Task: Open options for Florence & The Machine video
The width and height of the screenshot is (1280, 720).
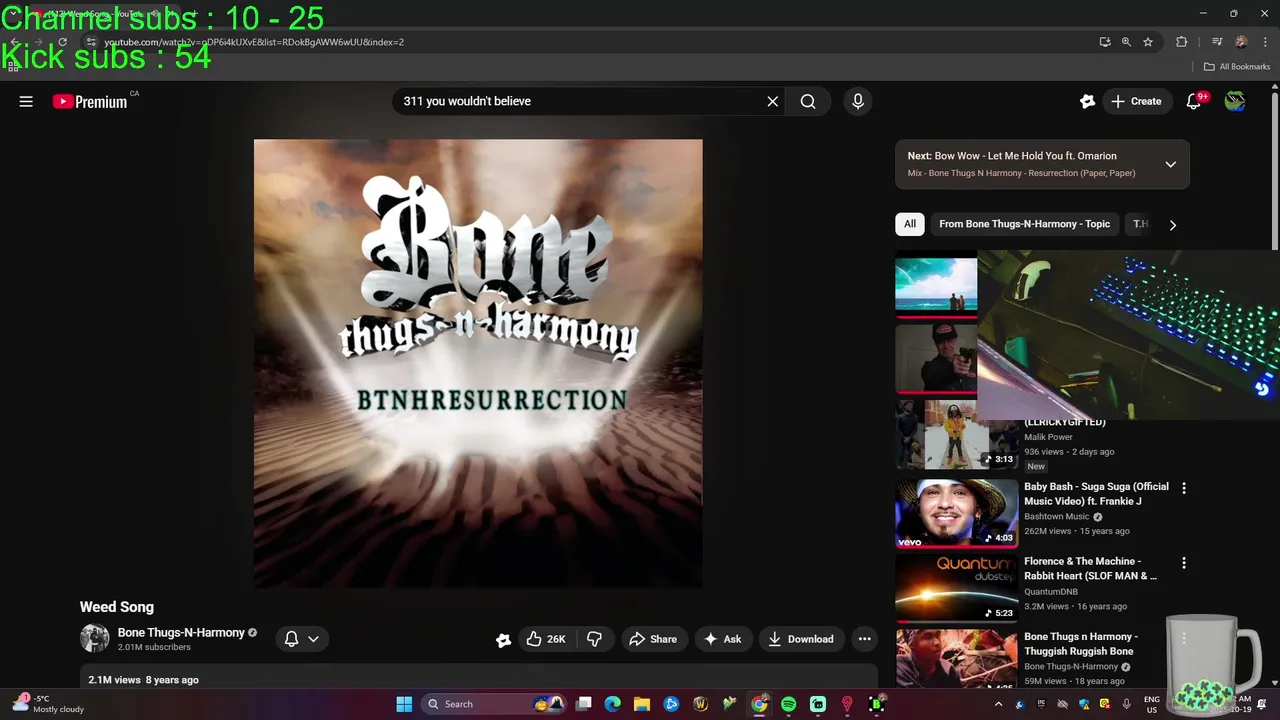Action: [1184, 563]
